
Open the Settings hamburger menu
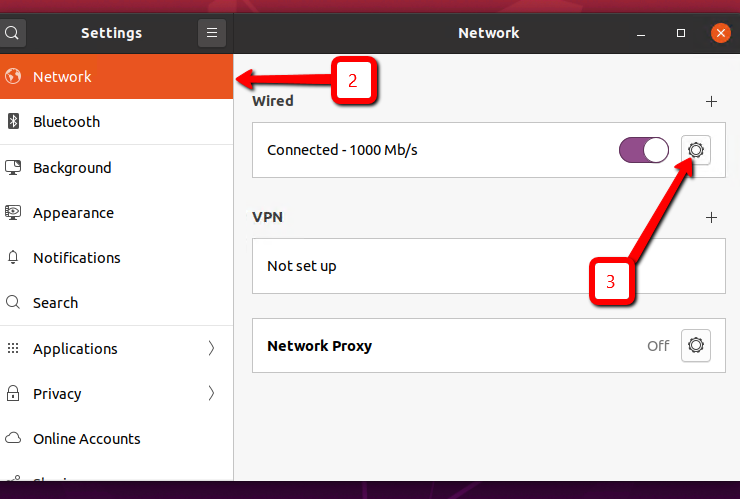212,33
